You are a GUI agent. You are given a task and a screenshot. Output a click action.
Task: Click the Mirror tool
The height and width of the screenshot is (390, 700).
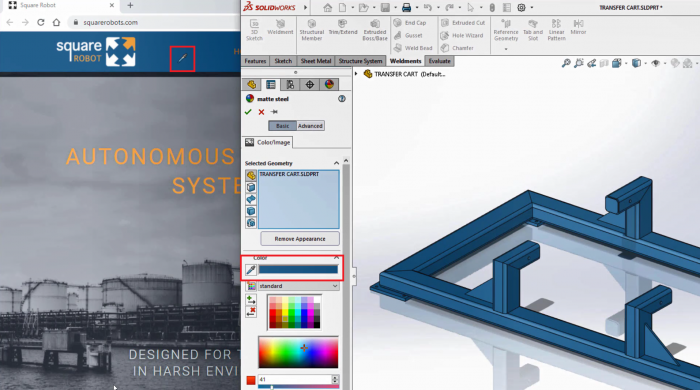578,27
